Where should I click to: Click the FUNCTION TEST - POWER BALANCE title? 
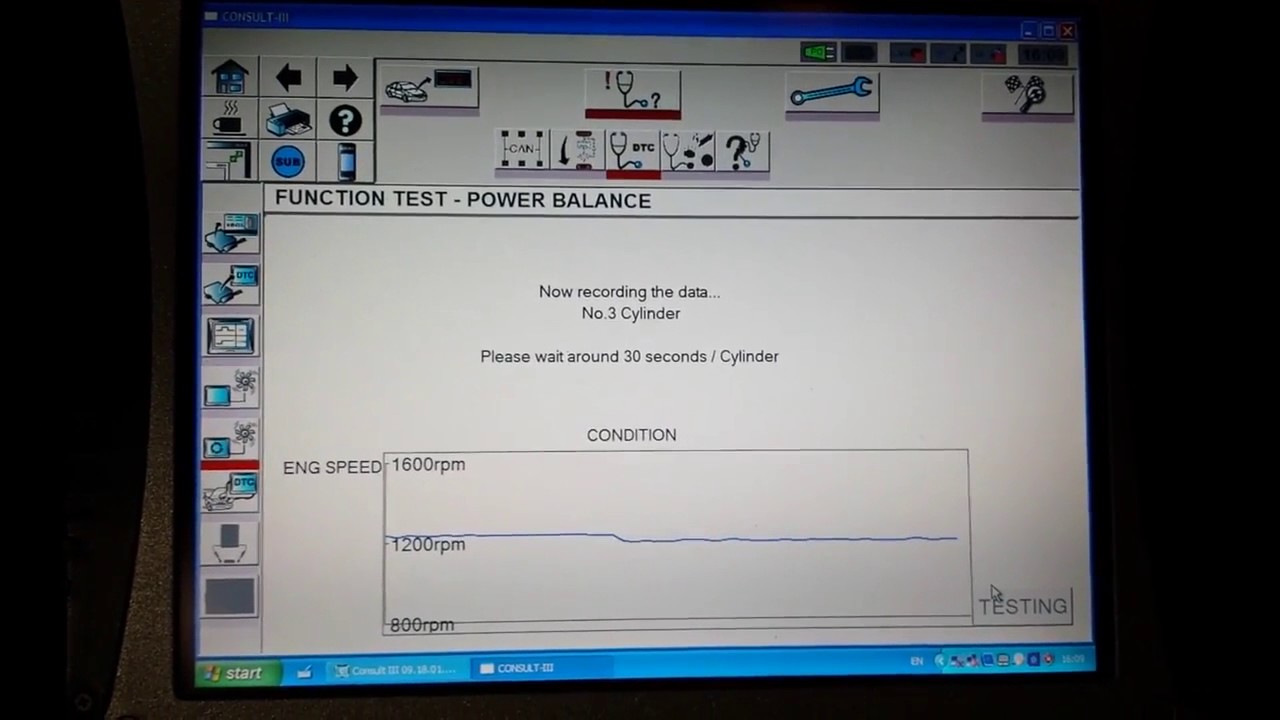coord(463,199)
